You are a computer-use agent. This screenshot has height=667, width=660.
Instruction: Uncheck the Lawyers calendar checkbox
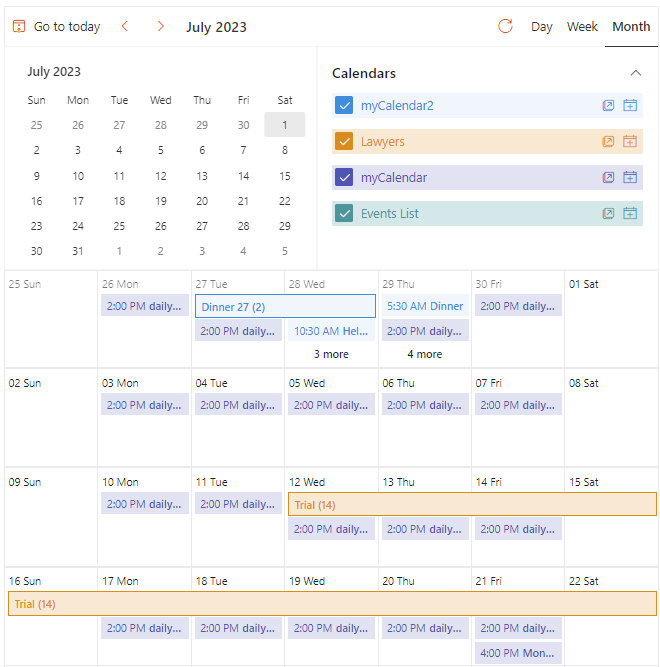(344, 141)
